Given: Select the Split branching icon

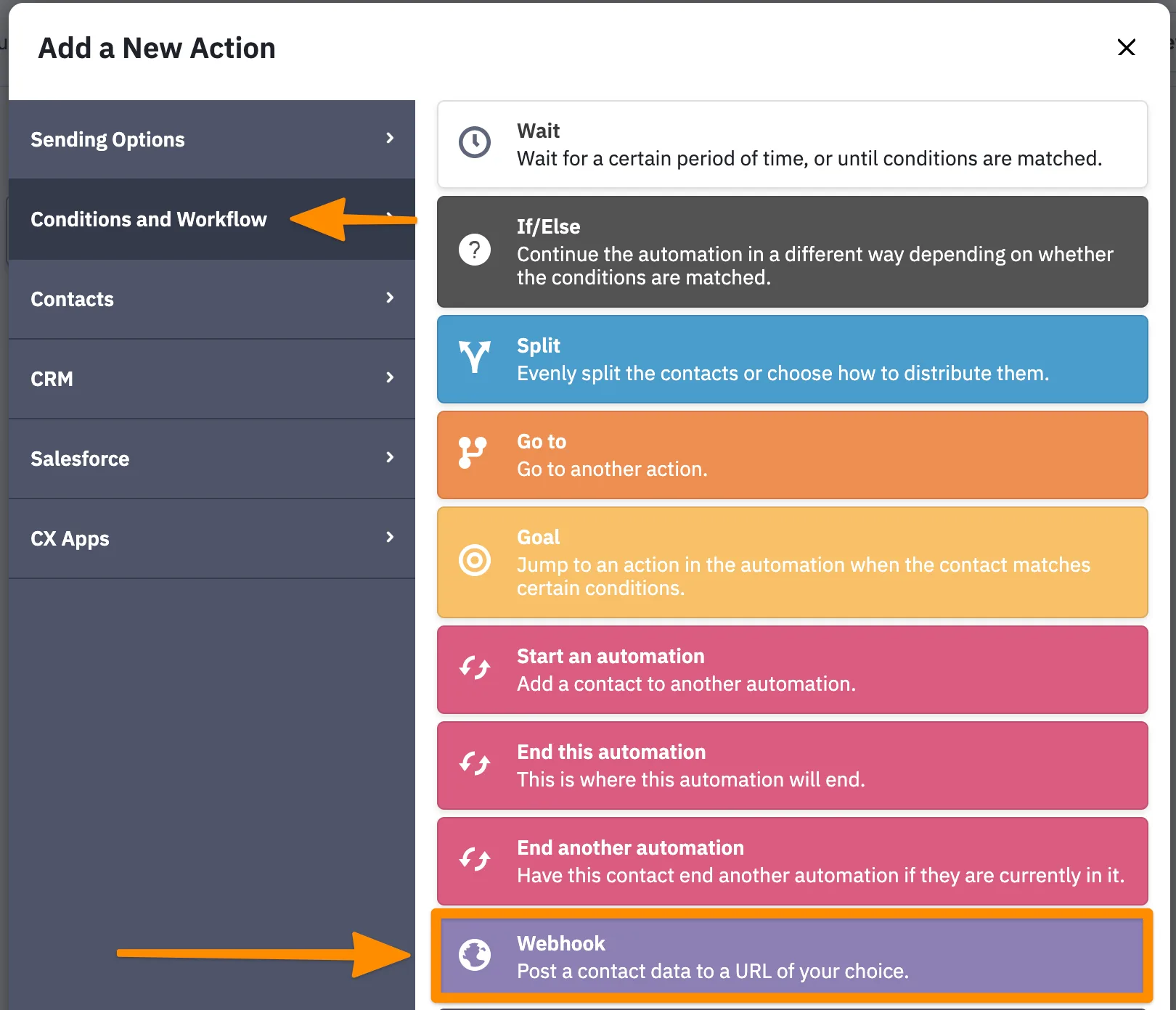Looking at the screenshot, I should (x=475, y=358).
